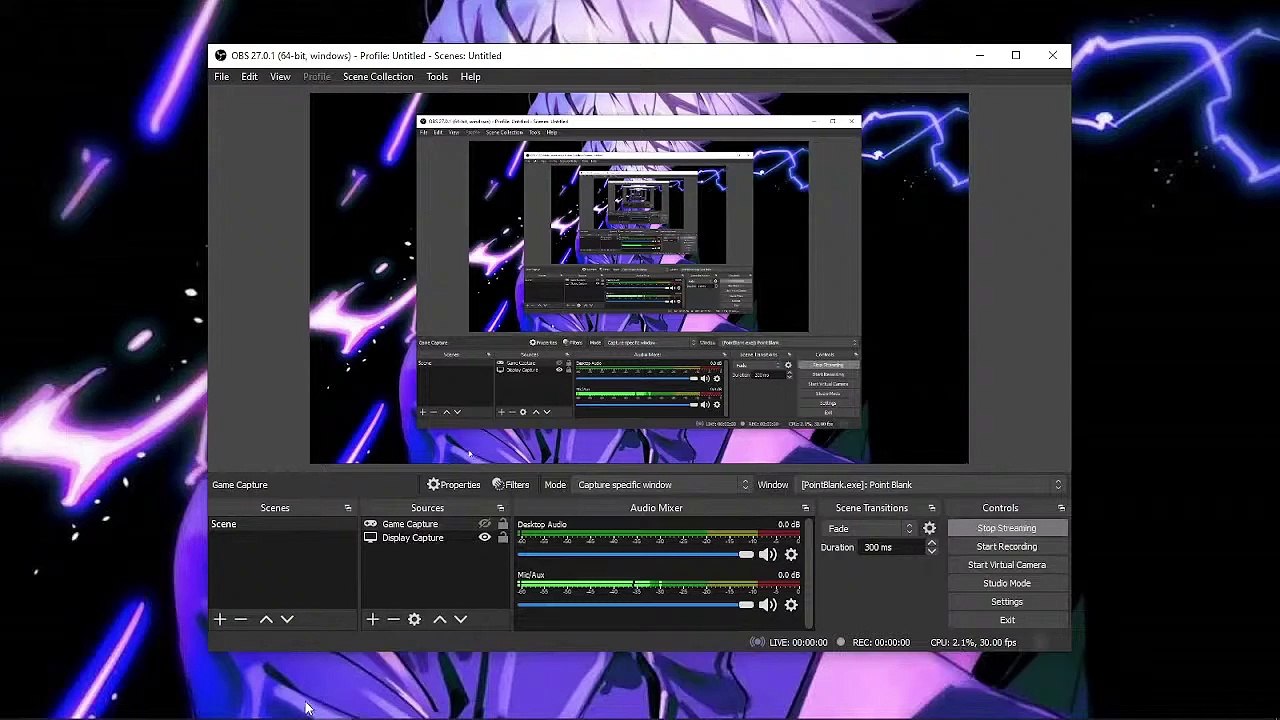Viewport: 1280px width, 720px height.
Task: Select Scene in the Scenes list
Action: point(283,524)
